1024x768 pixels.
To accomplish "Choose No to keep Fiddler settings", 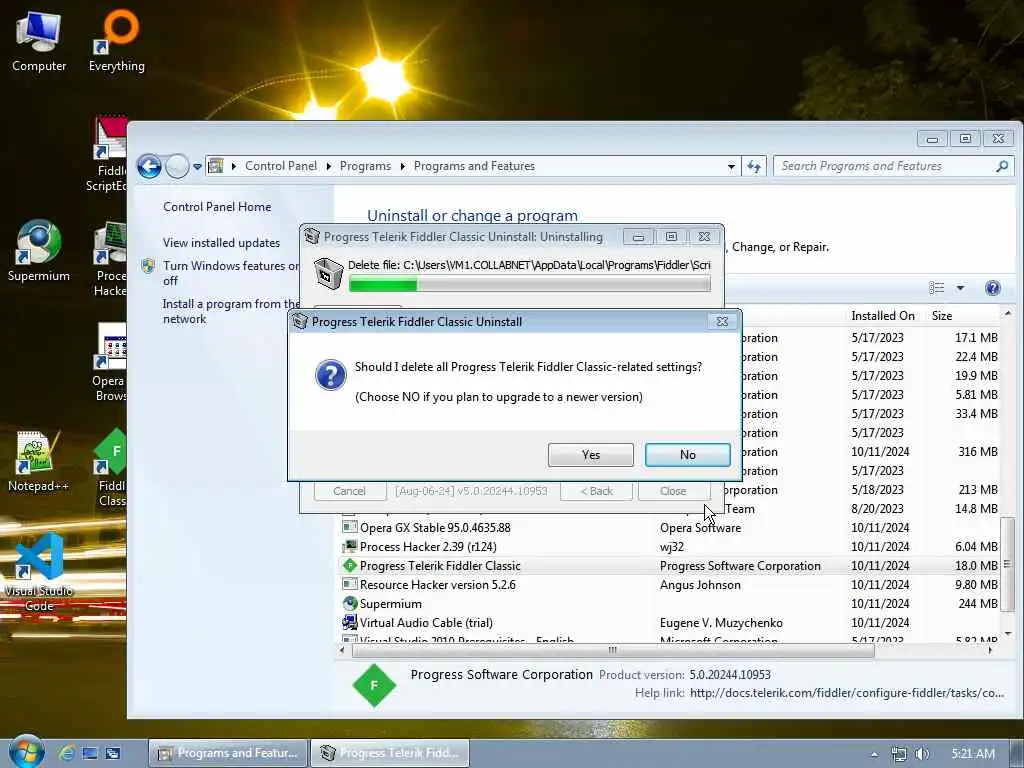I will coord(687,455).
